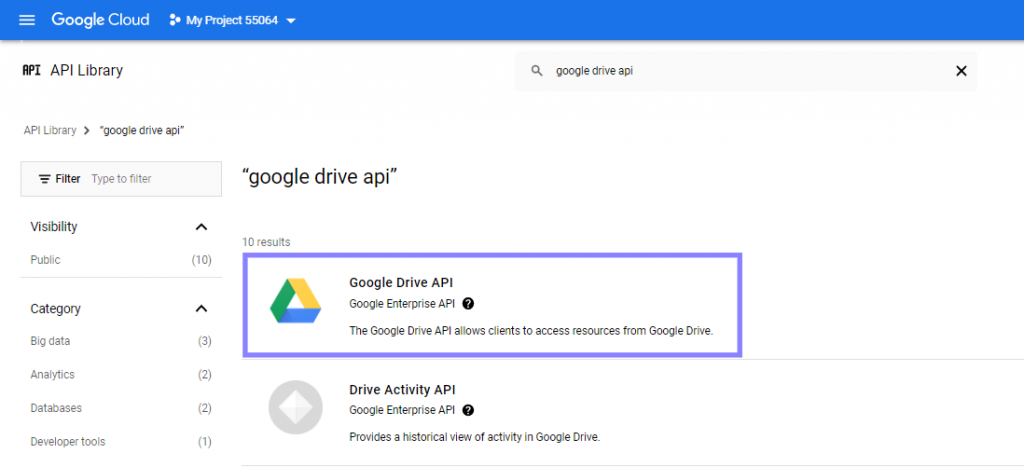
Task: Open the Google Drive API result
Action: coord(492,306)
